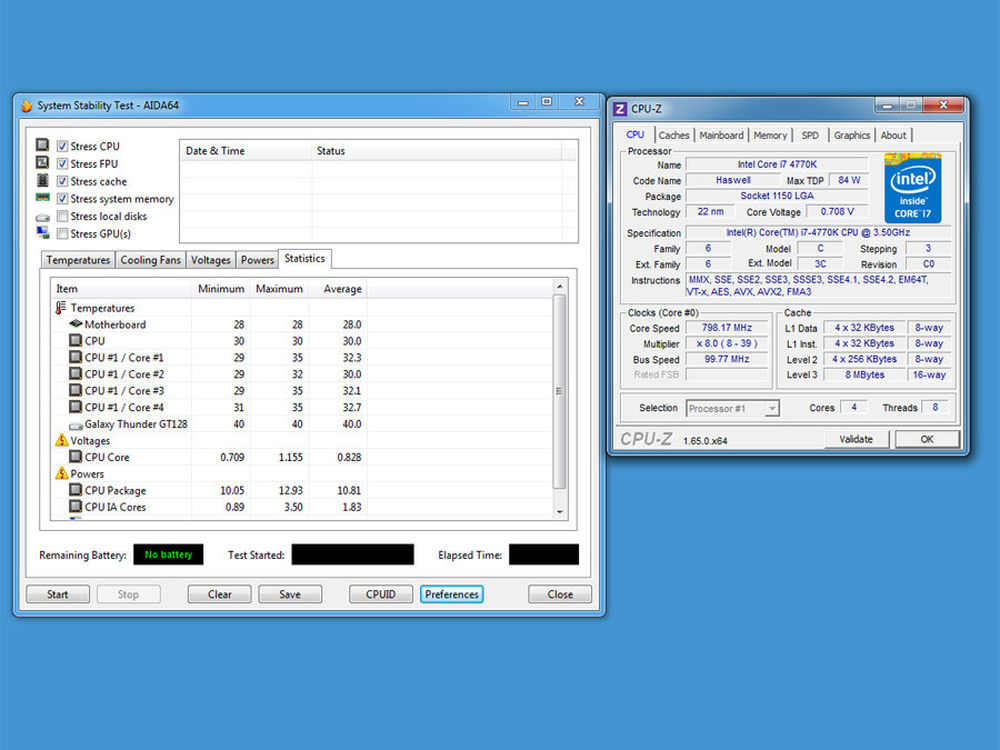This screenshot has width=1000, height=750.
Task: Select the Statistics tab
Action: 305,258
